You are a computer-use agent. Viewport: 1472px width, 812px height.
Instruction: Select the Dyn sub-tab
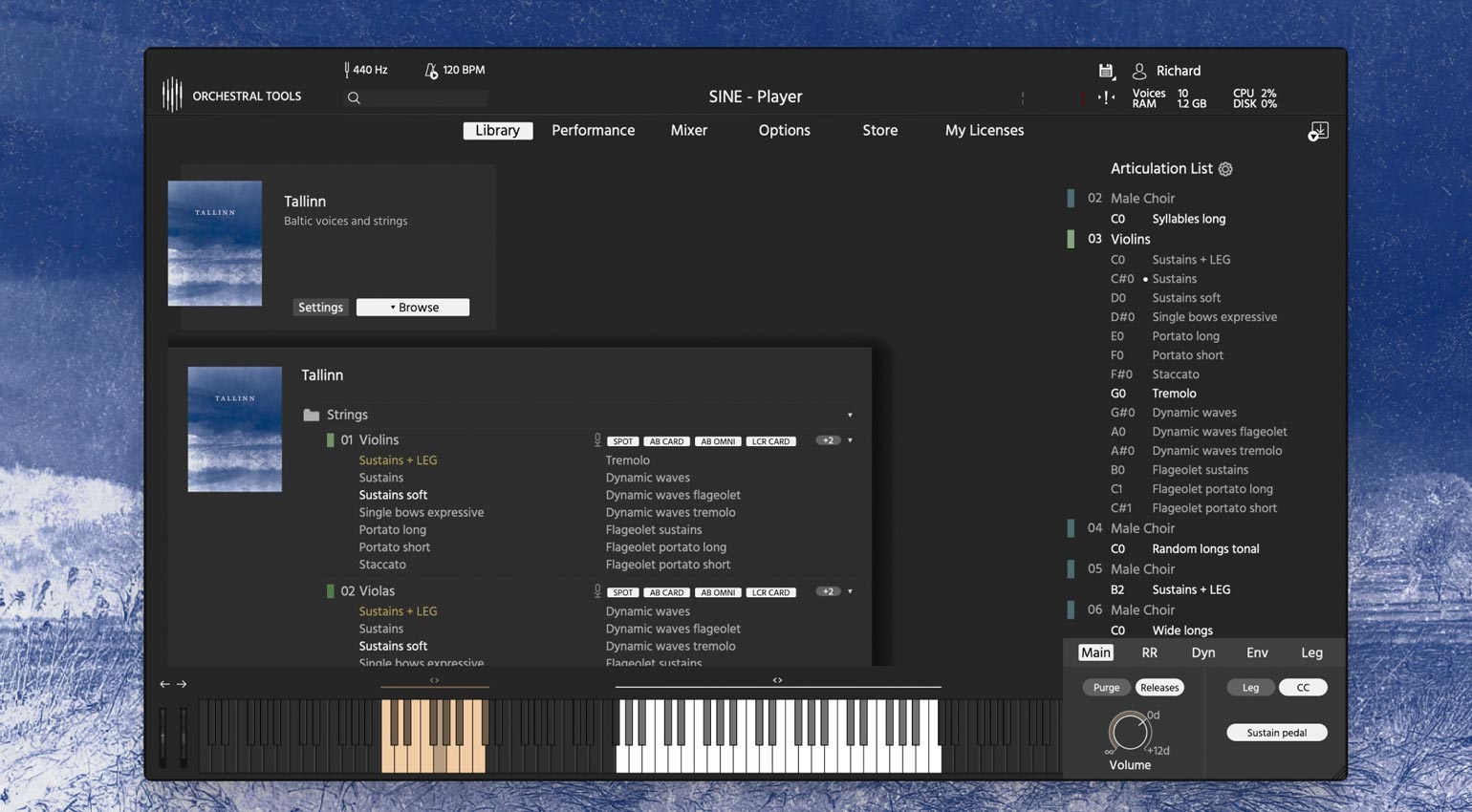coord(1203,652)
